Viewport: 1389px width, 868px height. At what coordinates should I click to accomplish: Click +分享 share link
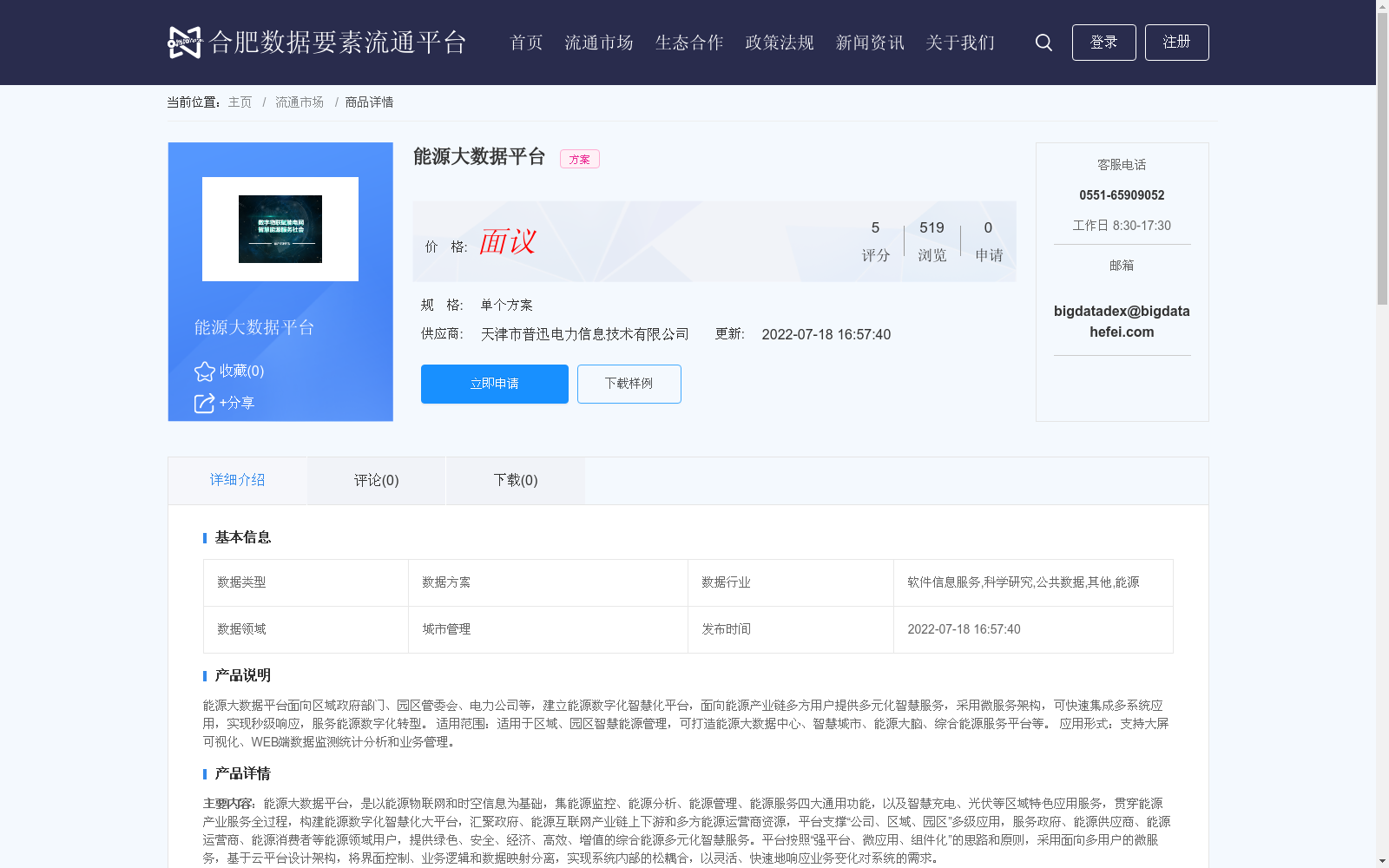pyautogui.click(x=236, y=403)
